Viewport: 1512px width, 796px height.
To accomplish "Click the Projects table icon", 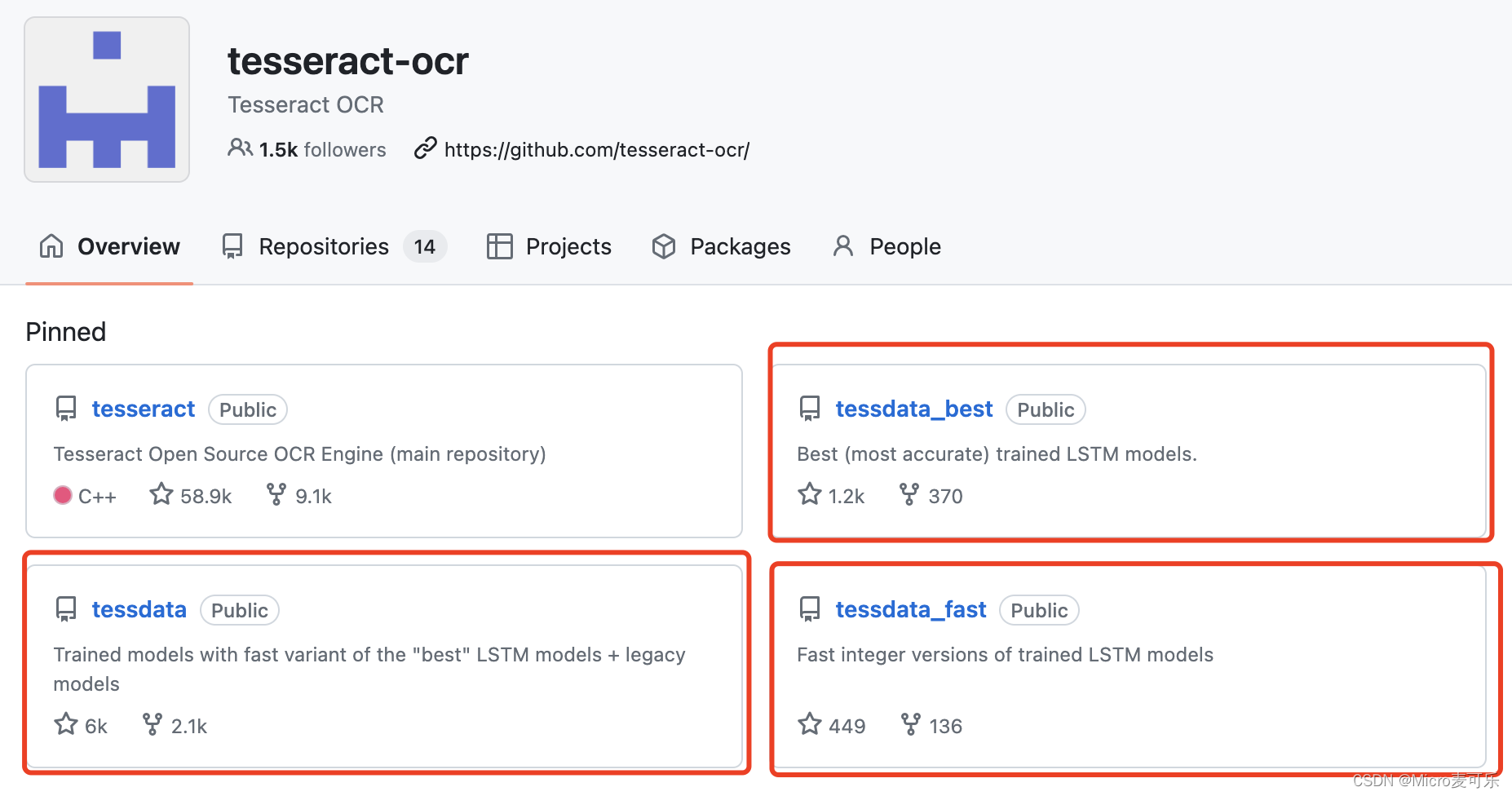I will (499, 246).
